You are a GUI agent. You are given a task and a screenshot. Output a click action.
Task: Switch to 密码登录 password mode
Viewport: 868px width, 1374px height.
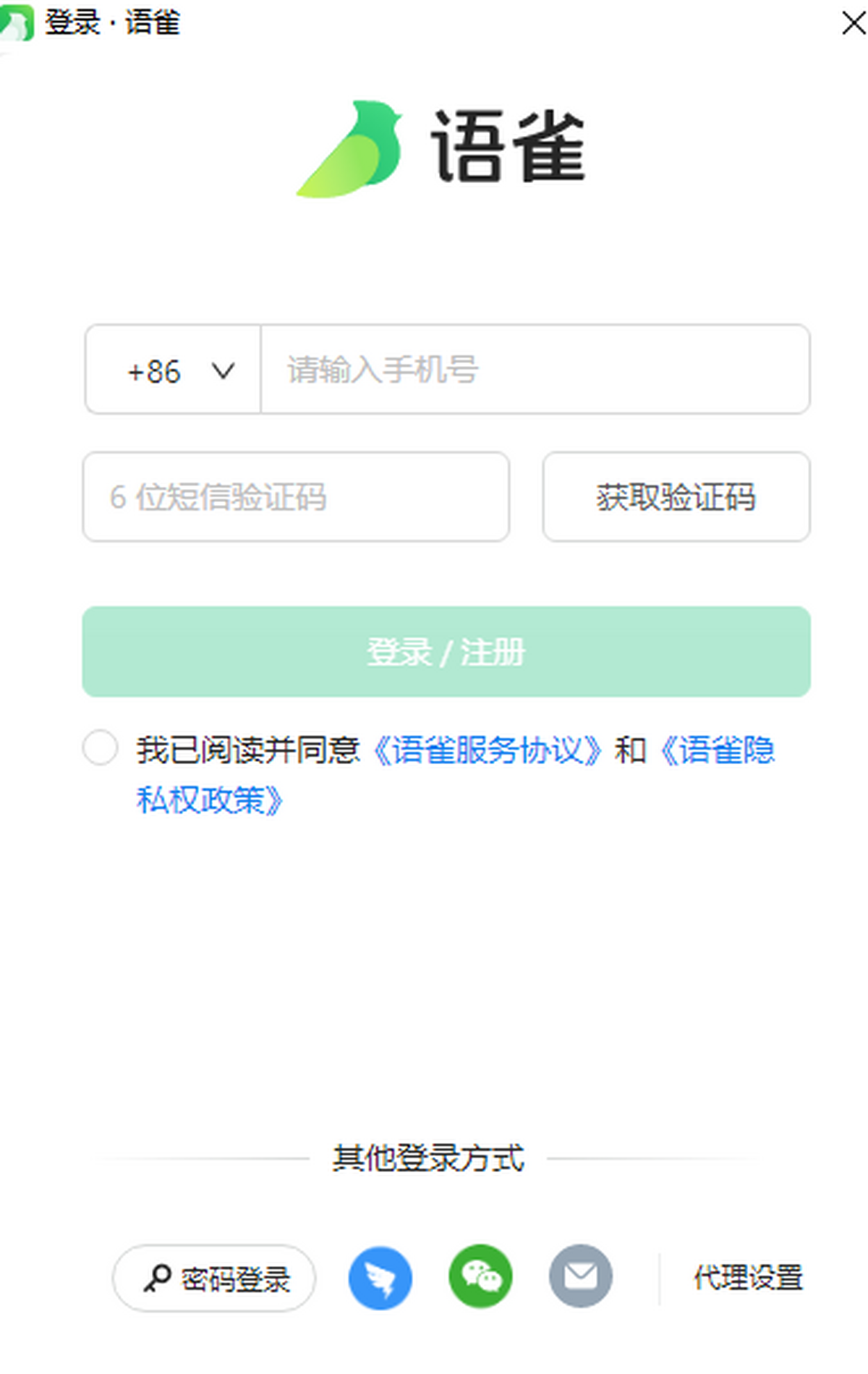coord(213,1276)
